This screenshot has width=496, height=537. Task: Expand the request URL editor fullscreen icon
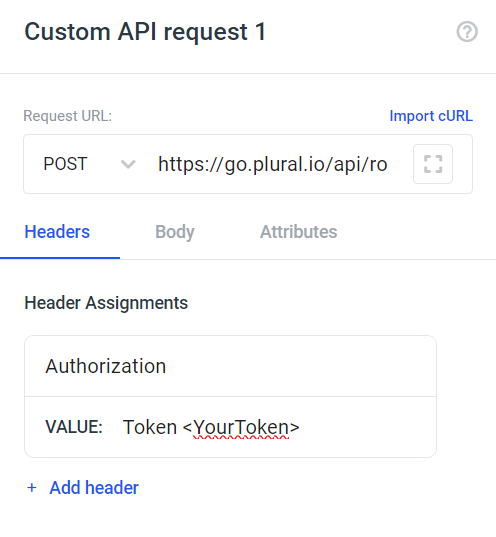(433, 164)
